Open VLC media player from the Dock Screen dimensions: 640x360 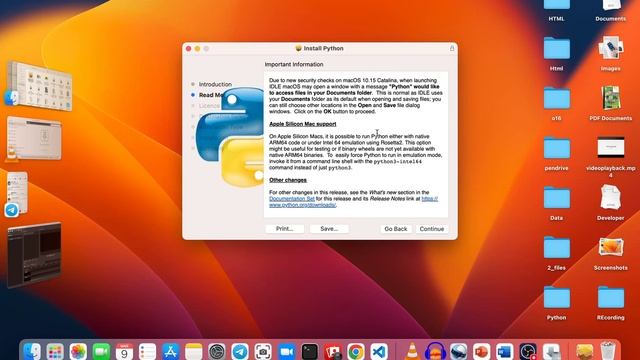412,351
